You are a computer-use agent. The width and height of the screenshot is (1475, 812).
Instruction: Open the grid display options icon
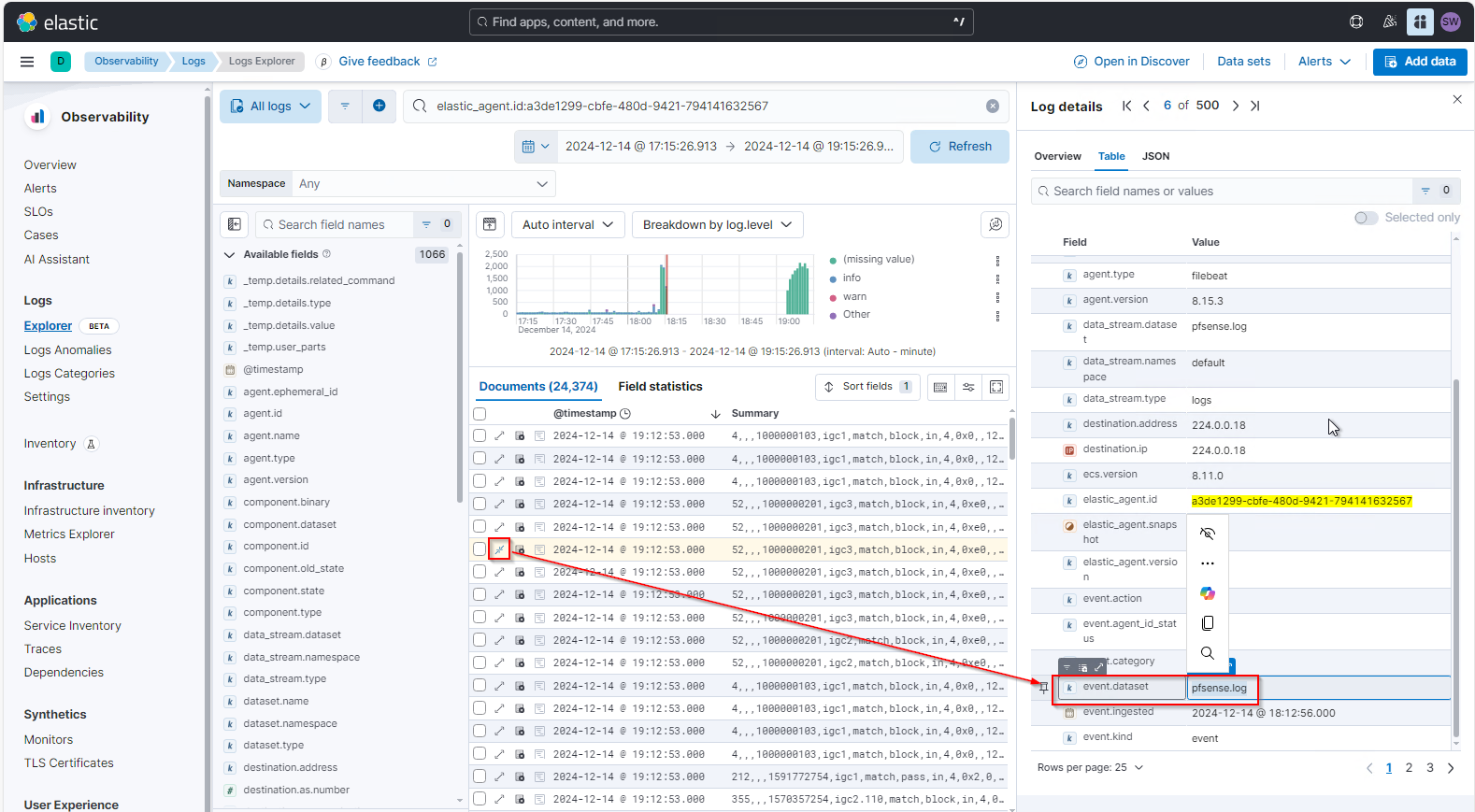pyautogui.click(x=968, y=387)
